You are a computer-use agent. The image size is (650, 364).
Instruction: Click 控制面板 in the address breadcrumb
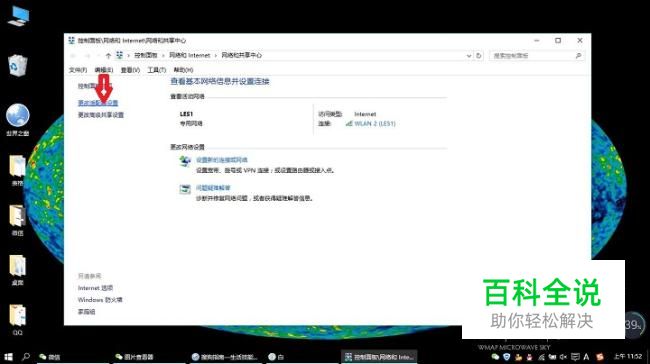tap(146, 55)
